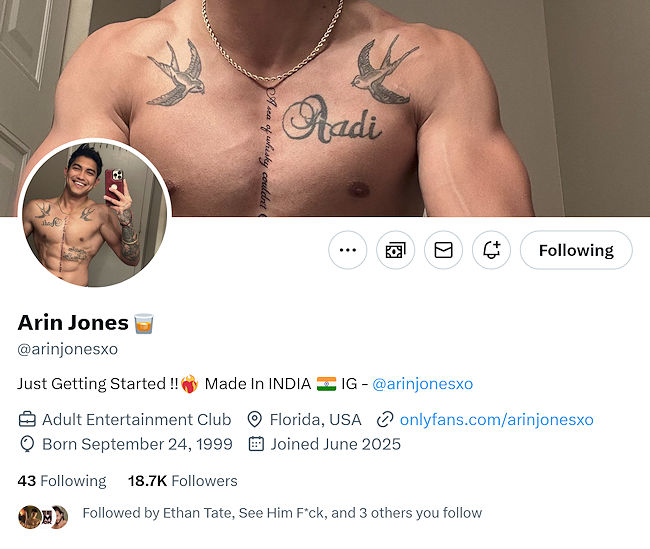This screenshot has width=650, height=549.
Task: View the 18.7K Followers list
Action: click(x=183, y=481)
